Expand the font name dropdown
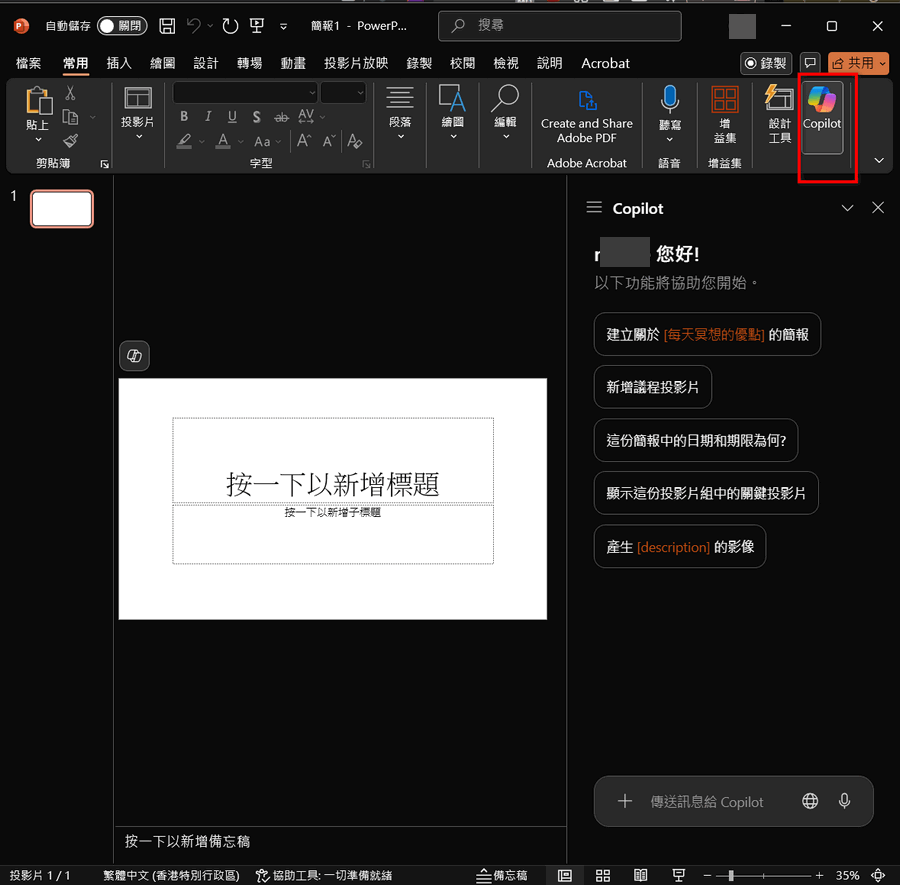 (x=312, y=92)
